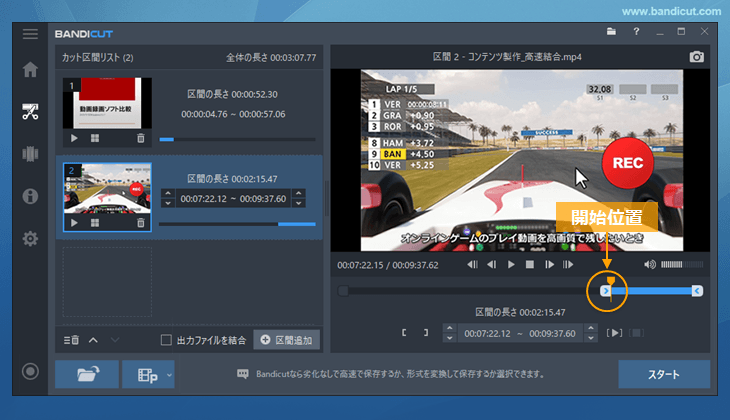Open the hamburger menu
Viewport: 730px width, 420px height.
(x=30, y=34)
